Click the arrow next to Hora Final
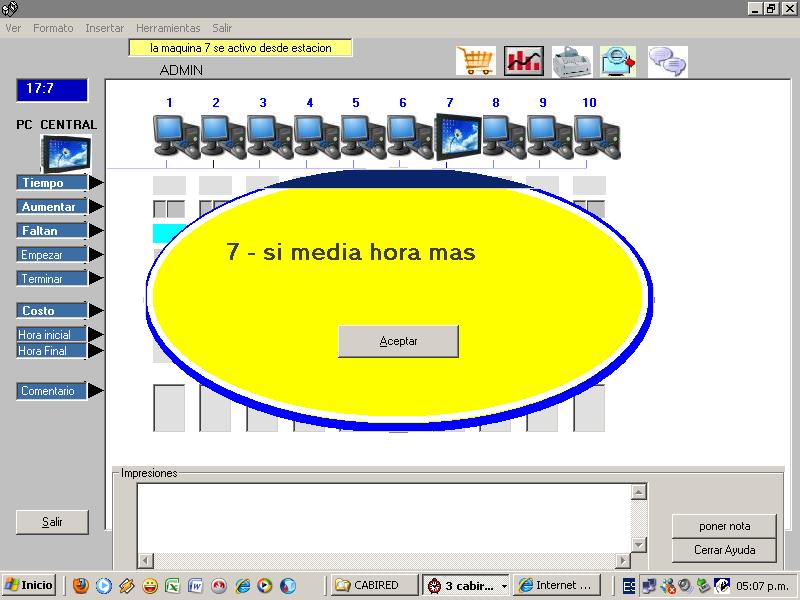Screen dimensions: 800x600 click(x=96, y=351)
